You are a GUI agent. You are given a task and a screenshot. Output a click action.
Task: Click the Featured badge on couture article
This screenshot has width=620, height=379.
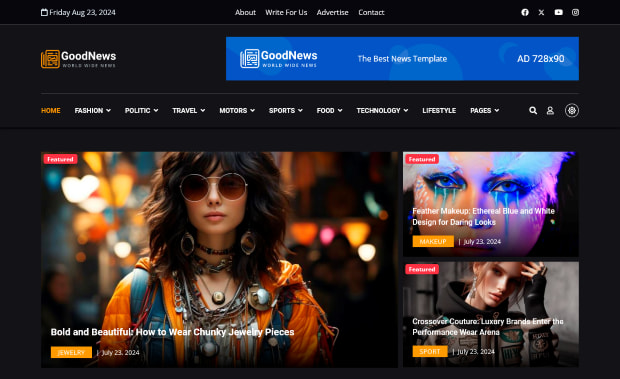[x=422, y=269]
